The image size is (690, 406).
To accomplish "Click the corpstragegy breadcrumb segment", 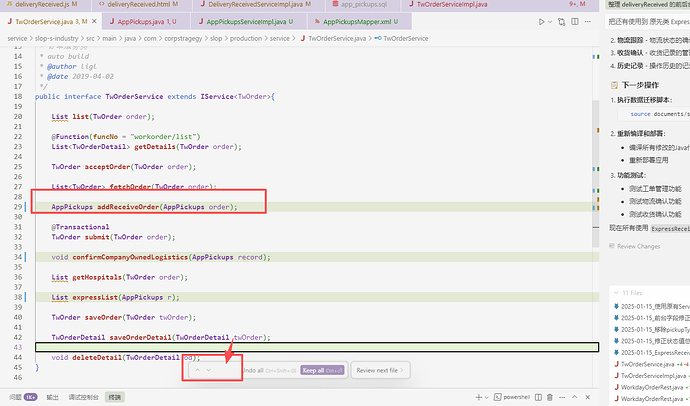I will coord(183,38).
